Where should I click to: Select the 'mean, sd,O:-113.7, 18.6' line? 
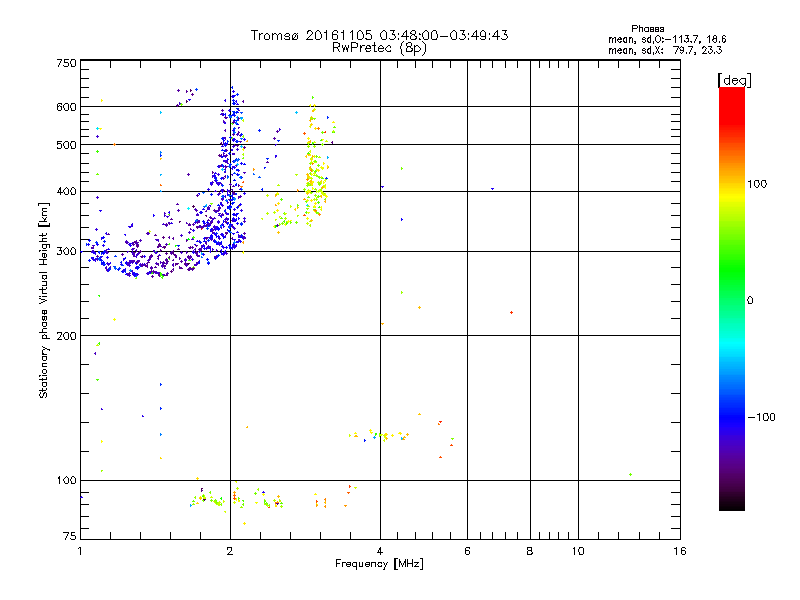coord(667,39)
